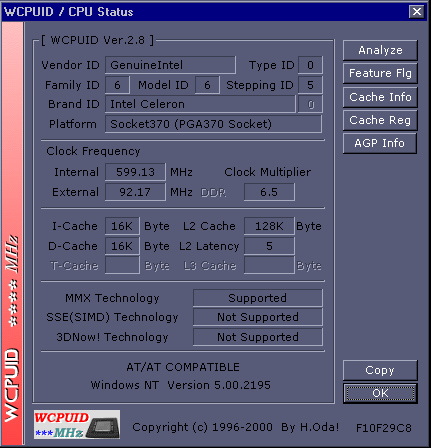Confirm with the OK button
The height and width of the screenshot is (448, 431).
(380, 393)
